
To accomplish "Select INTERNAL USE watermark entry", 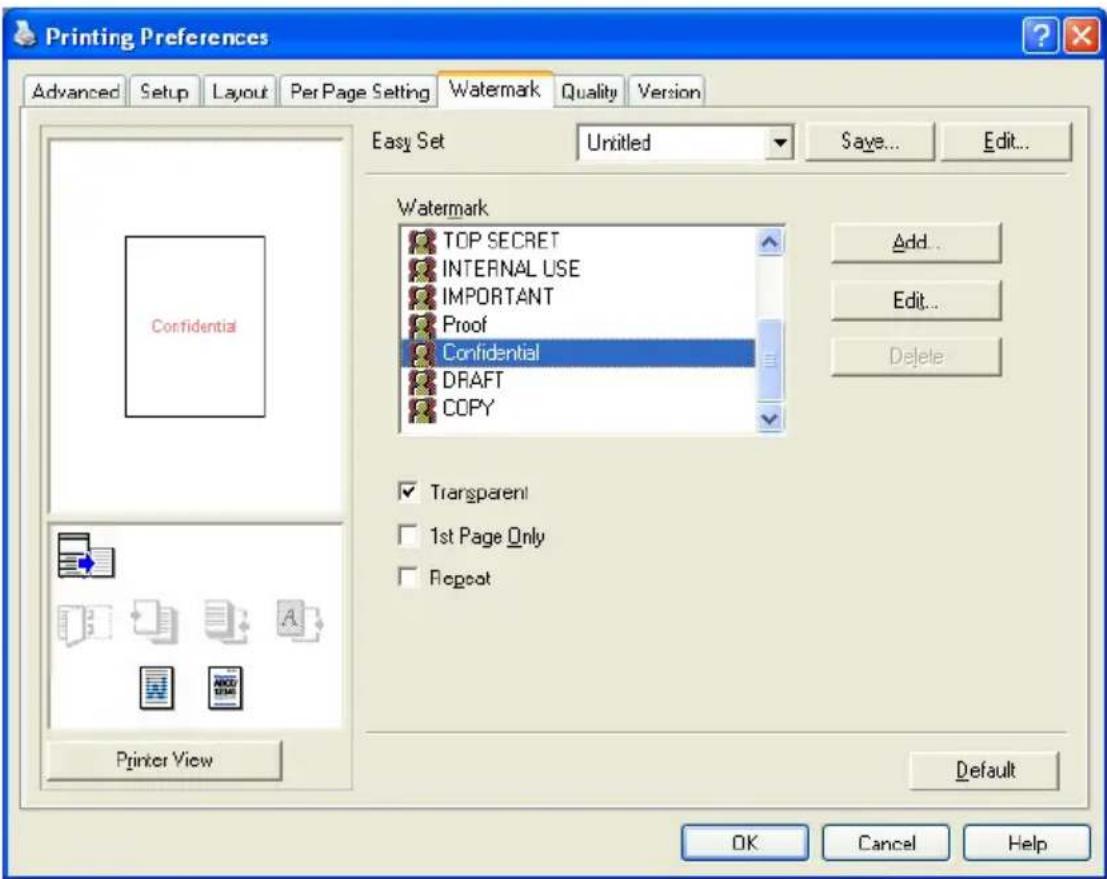I will click(x=578, y=269).
